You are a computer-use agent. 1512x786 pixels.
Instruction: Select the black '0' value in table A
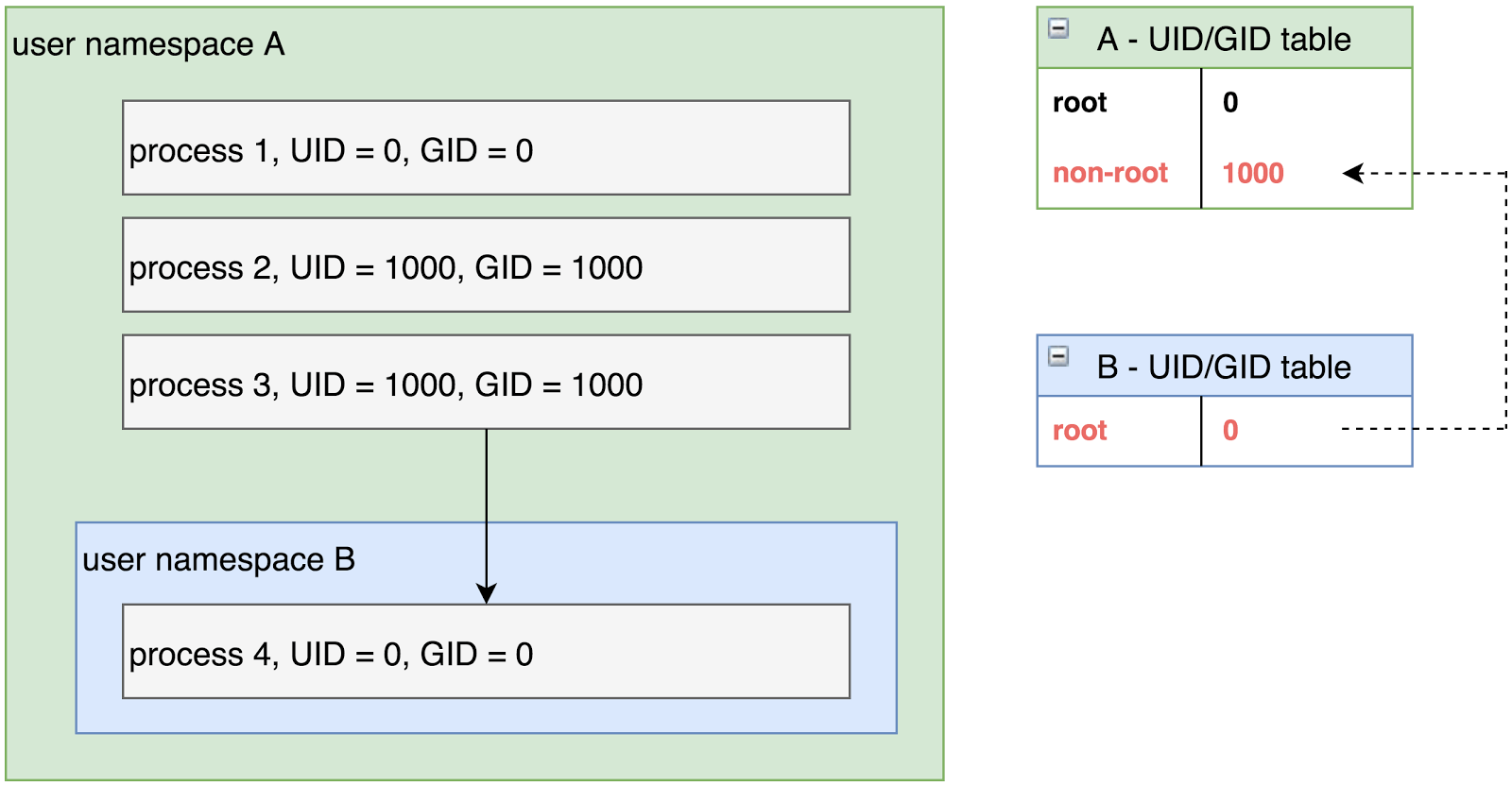point(1229,103)
